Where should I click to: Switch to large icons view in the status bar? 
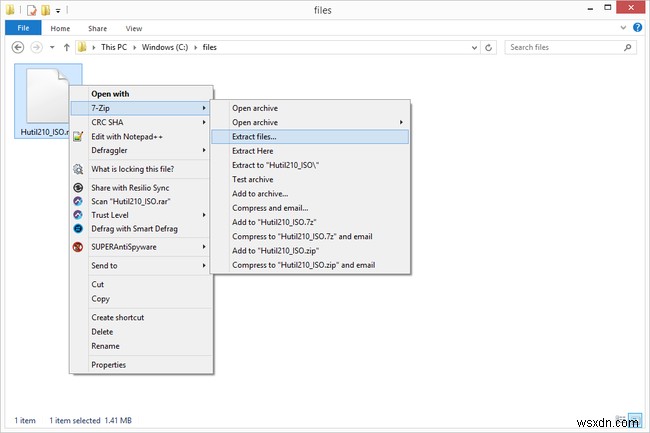[636, 418]
